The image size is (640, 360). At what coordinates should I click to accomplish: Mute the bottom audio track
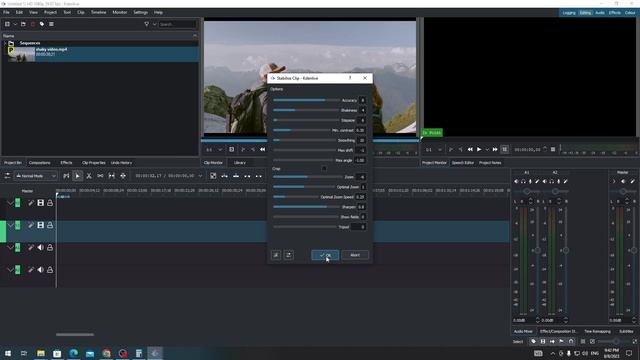click(40, 270)
